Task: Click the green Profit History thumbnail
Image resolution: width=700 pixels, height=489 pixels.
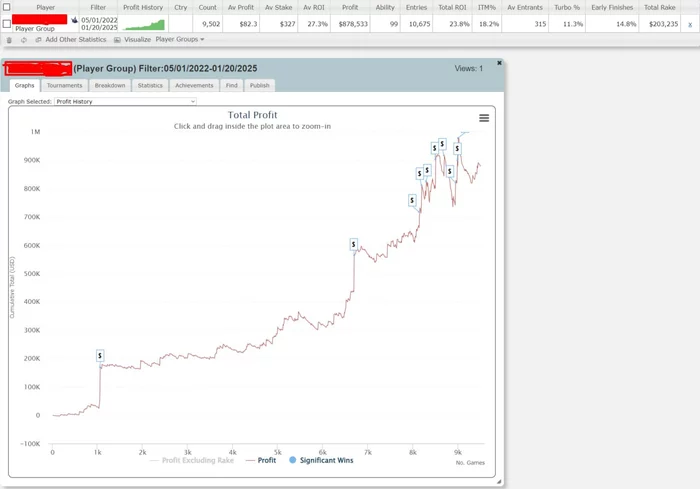Action: coord(145,25)
